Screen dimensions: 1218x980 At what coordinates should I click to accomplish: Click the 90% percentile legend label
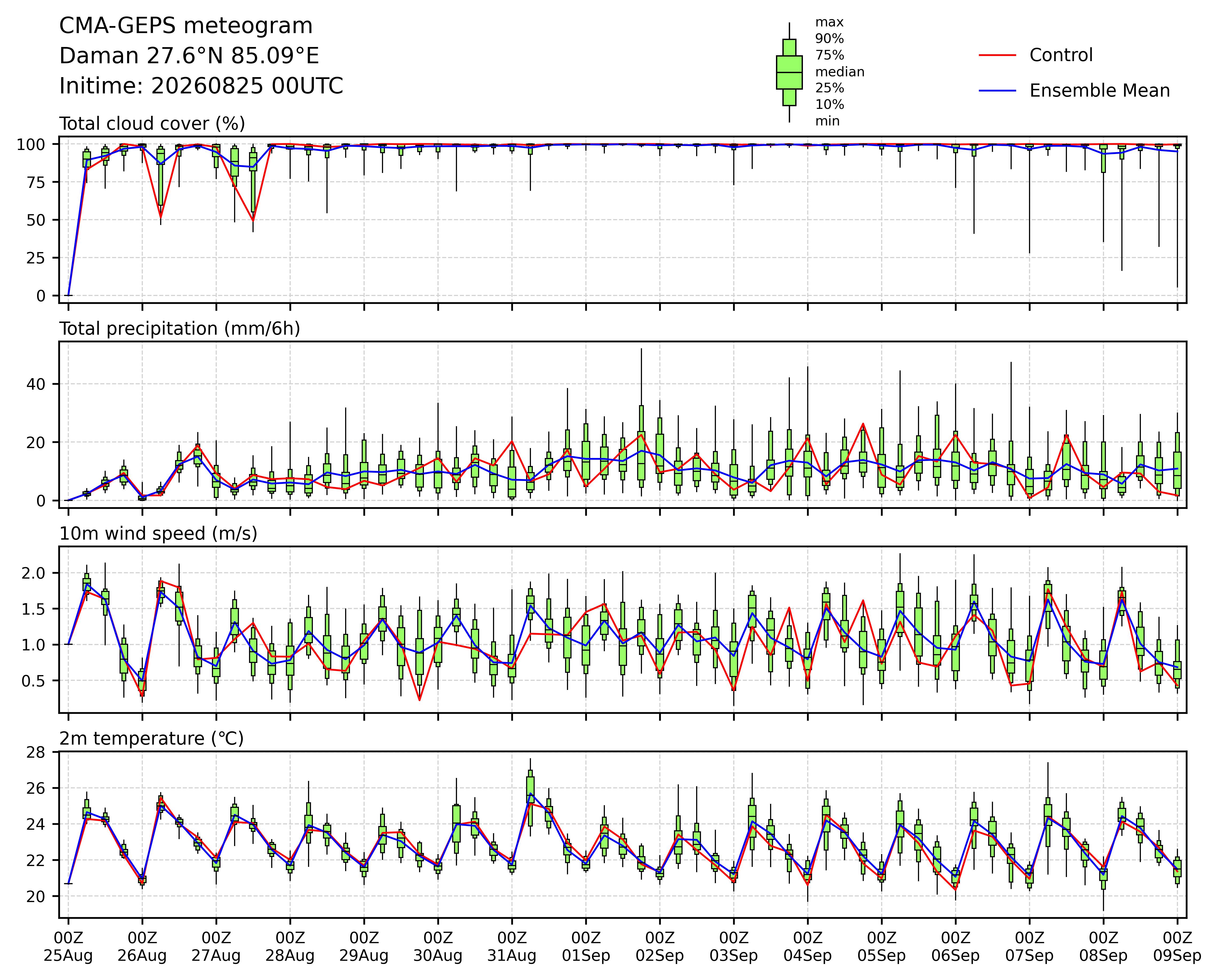(829, 39)
